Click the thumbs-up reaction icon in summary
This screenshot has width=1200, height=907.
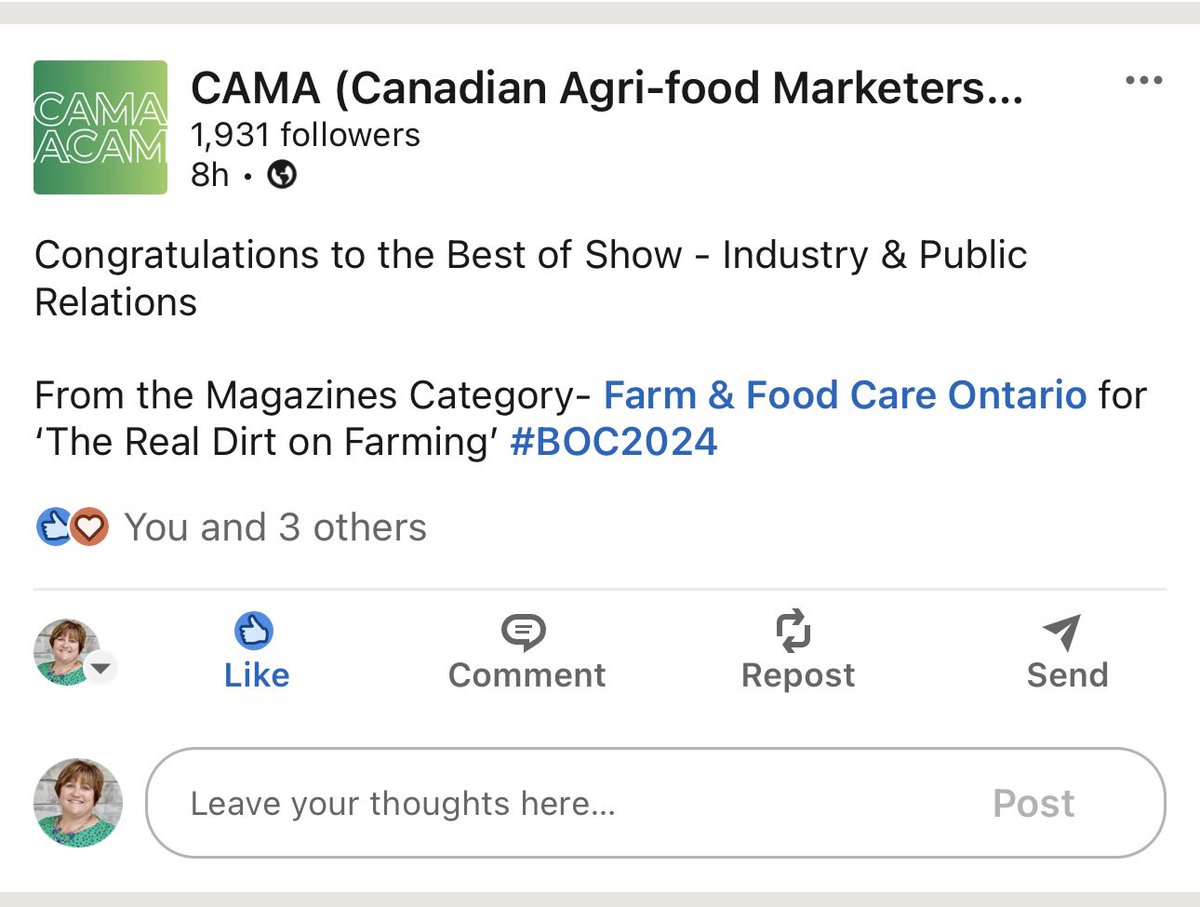(x=52, y=527)
